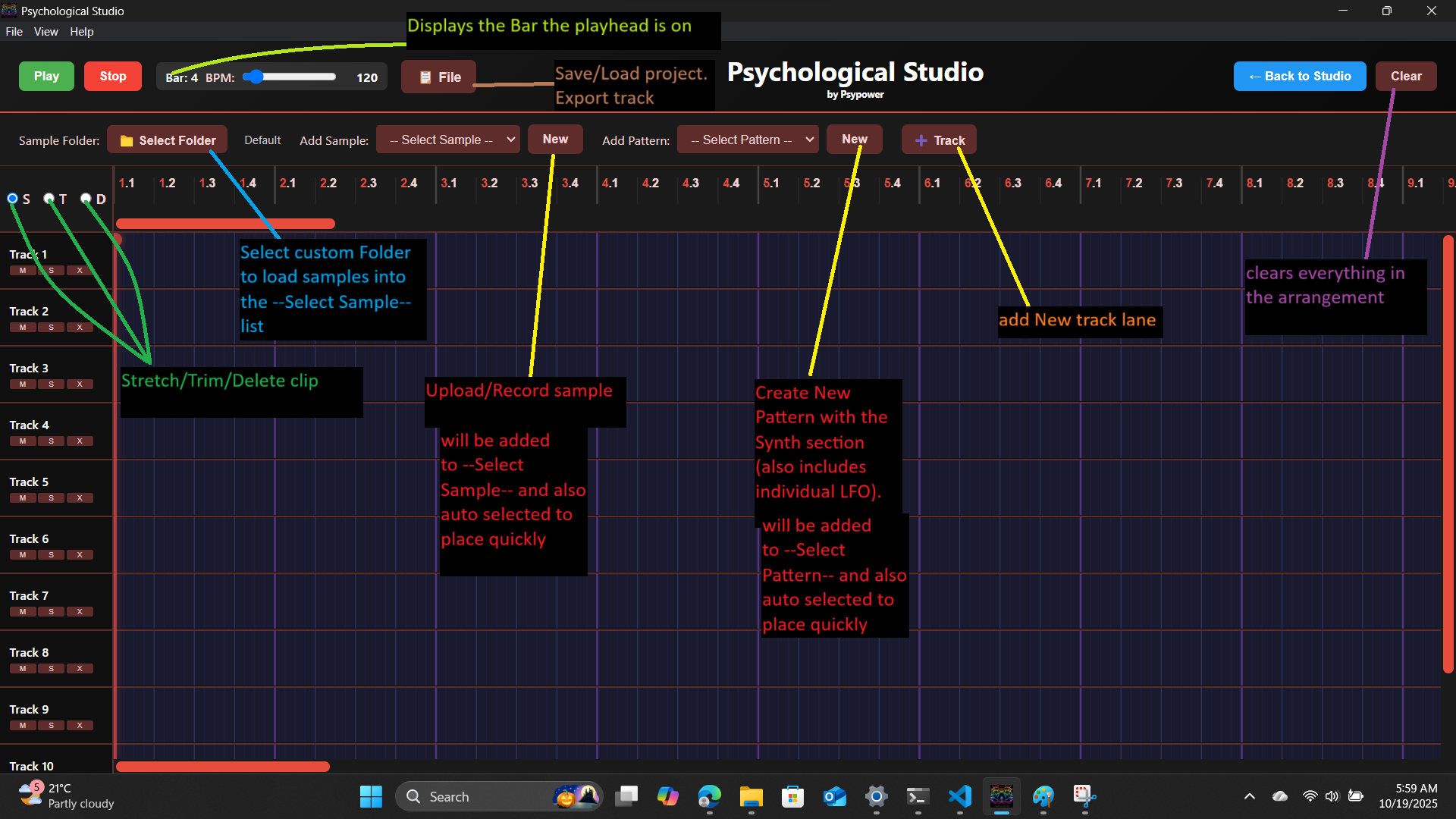
Task: Mute Track 5 using M button
Action: click(x=23, y=498)
